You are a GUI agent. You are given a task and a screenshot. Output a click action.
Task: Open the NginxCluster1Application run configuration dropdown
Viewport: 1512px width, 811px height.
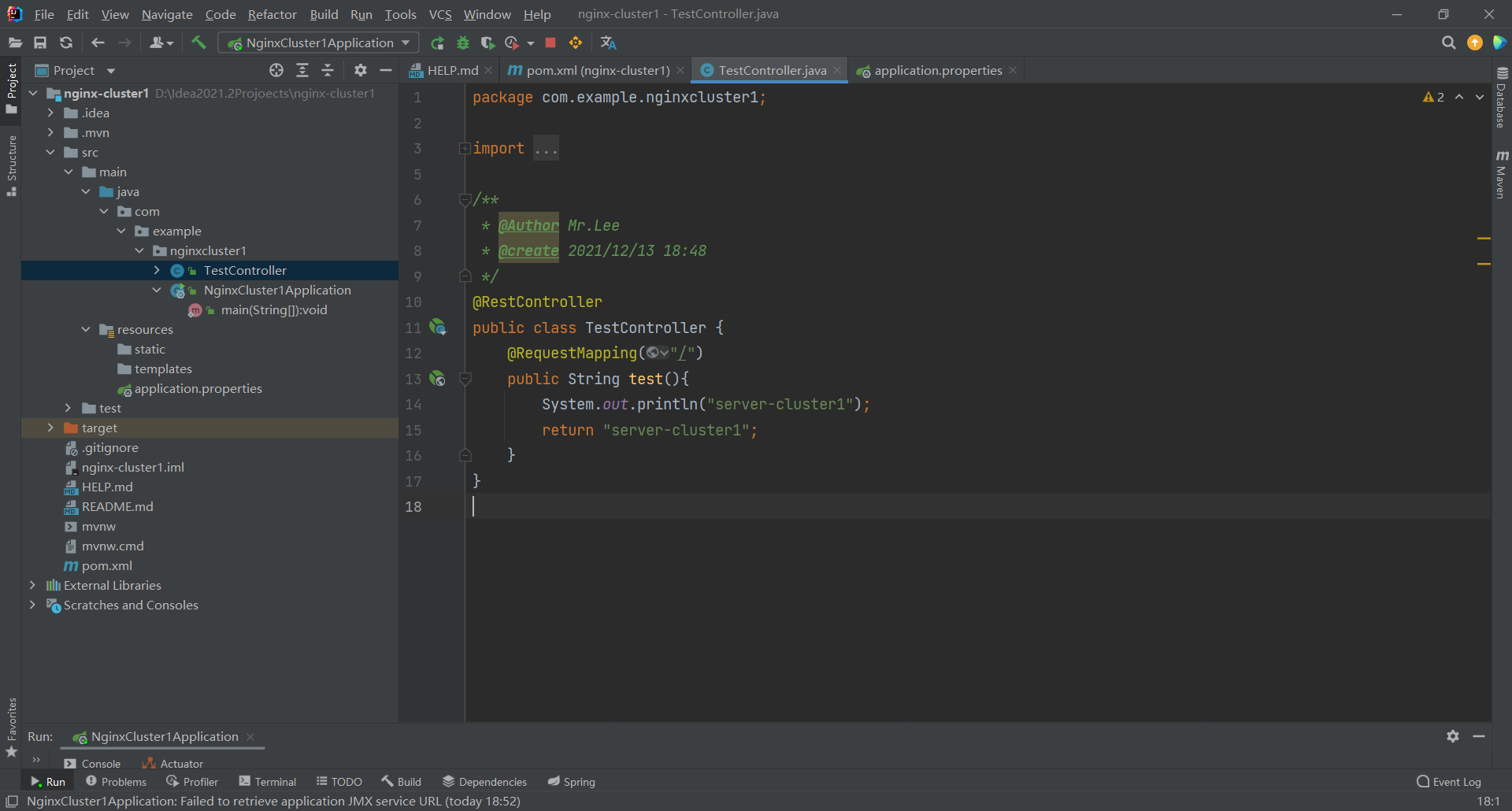click(x=319, y=43)
